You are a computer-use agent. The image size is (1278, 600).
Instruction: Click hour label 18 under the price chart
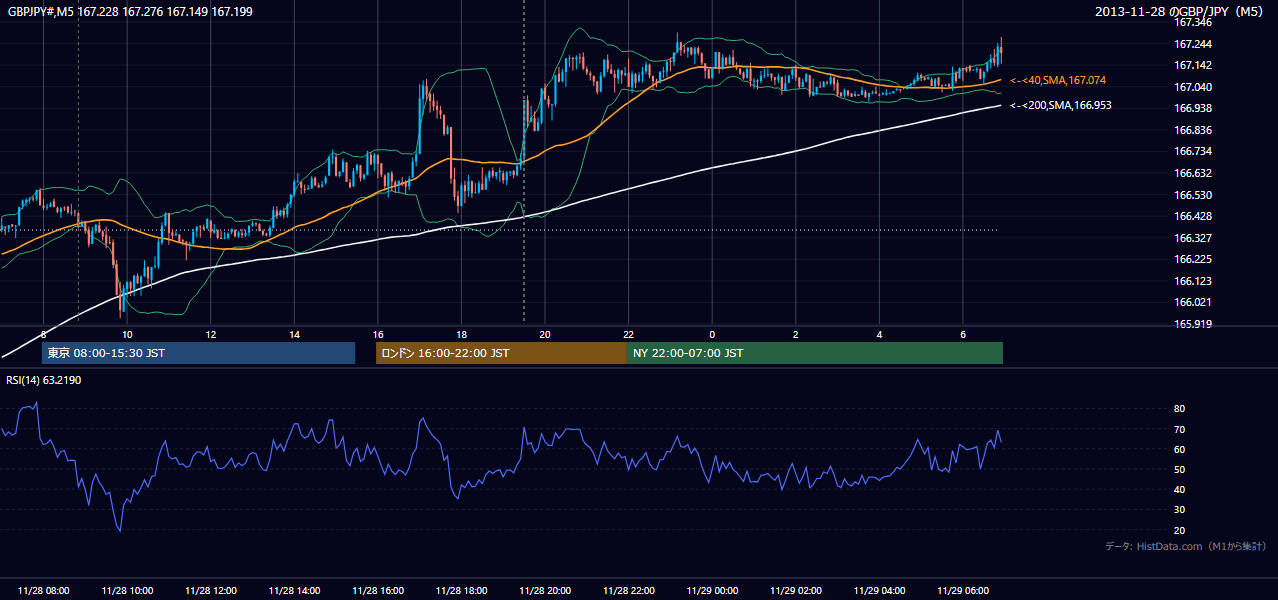461,334
